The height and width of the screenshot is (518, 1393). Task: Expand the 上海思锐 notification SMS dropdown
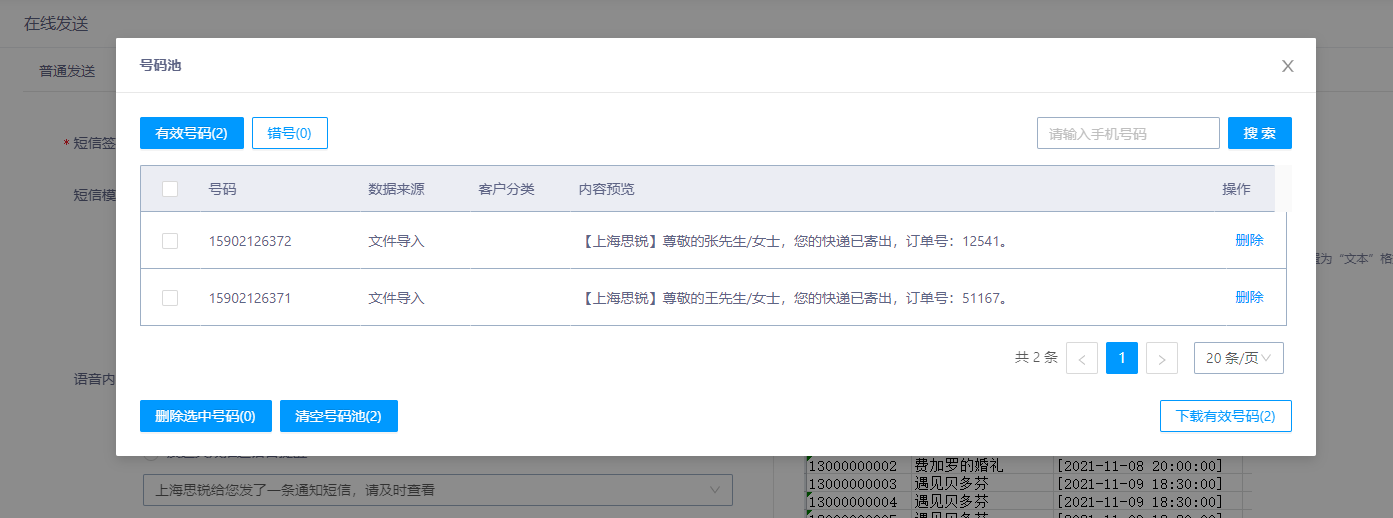437,490
